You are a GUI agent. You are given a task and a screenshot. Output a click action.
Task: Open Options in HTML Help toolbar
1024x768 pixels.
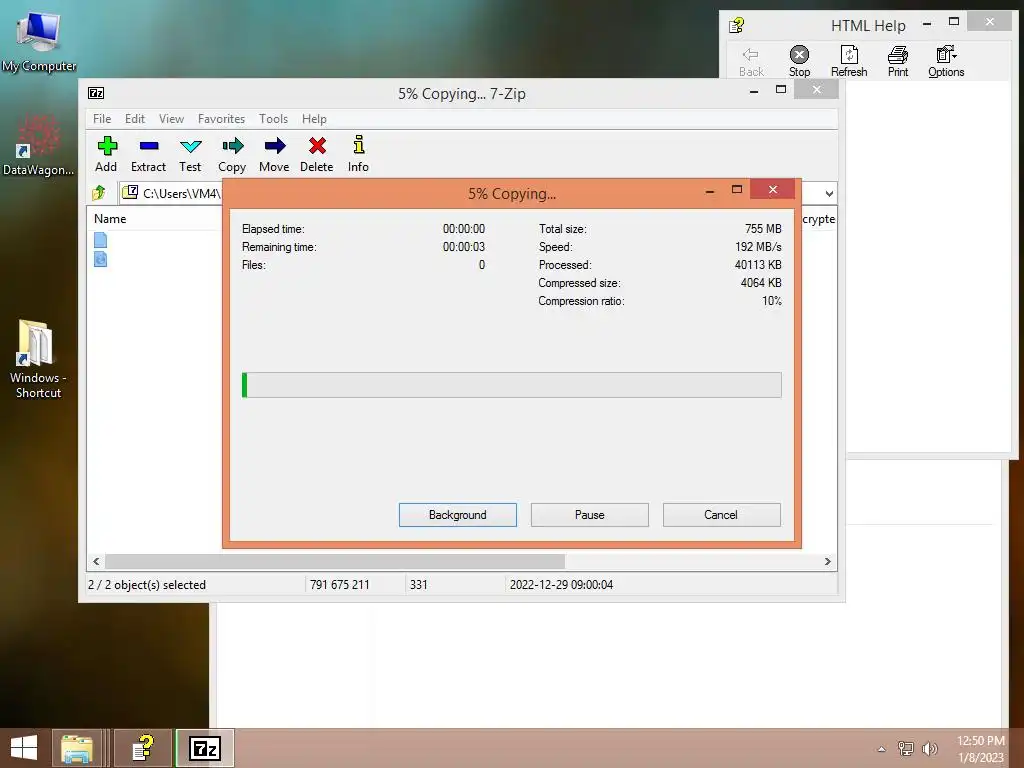coord(946,62)
